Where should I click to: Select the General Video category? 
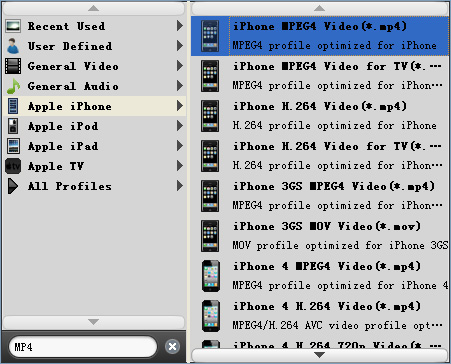(x=94, y=66)
